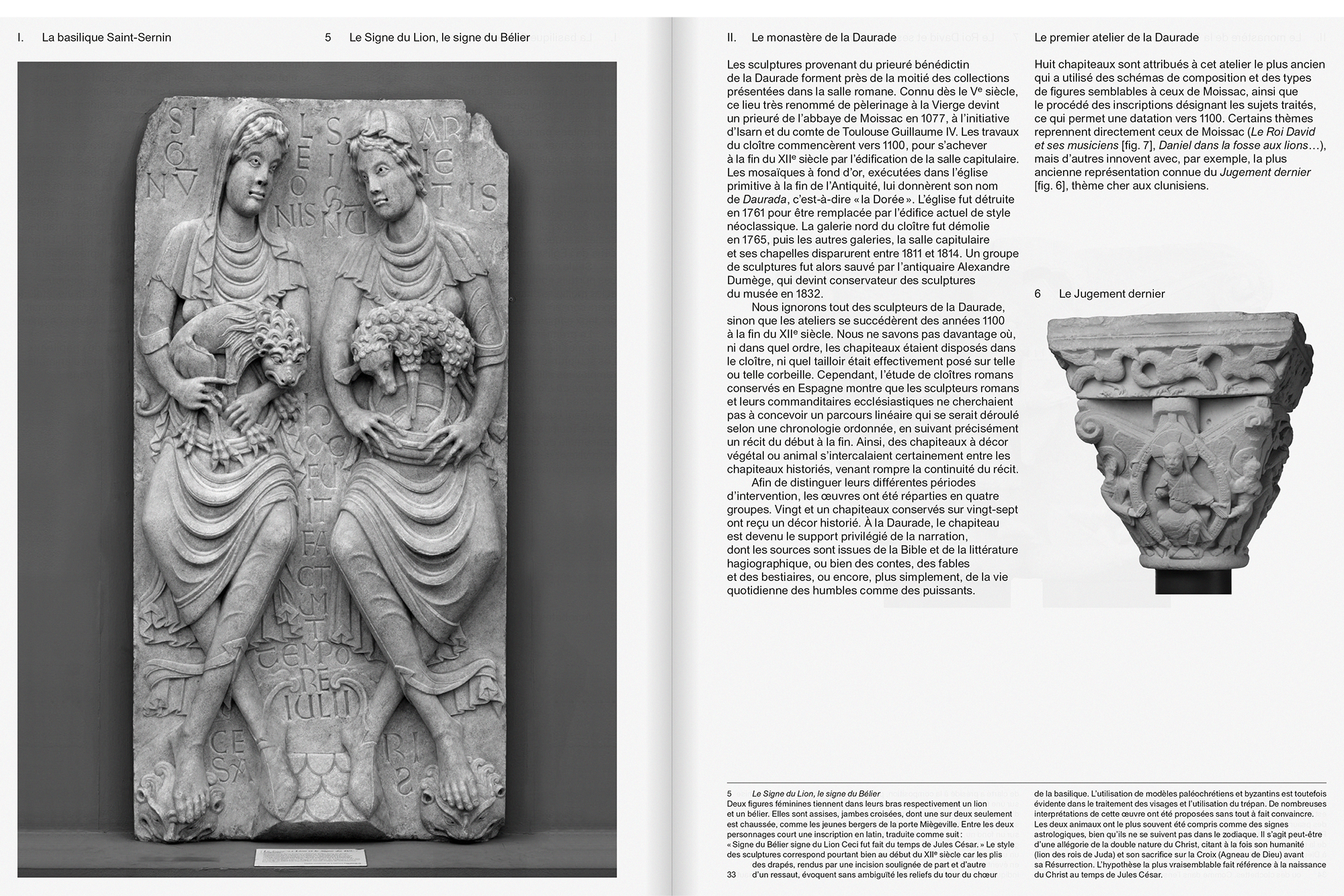Click the figure number 6 beside caption

point(1038,294)
